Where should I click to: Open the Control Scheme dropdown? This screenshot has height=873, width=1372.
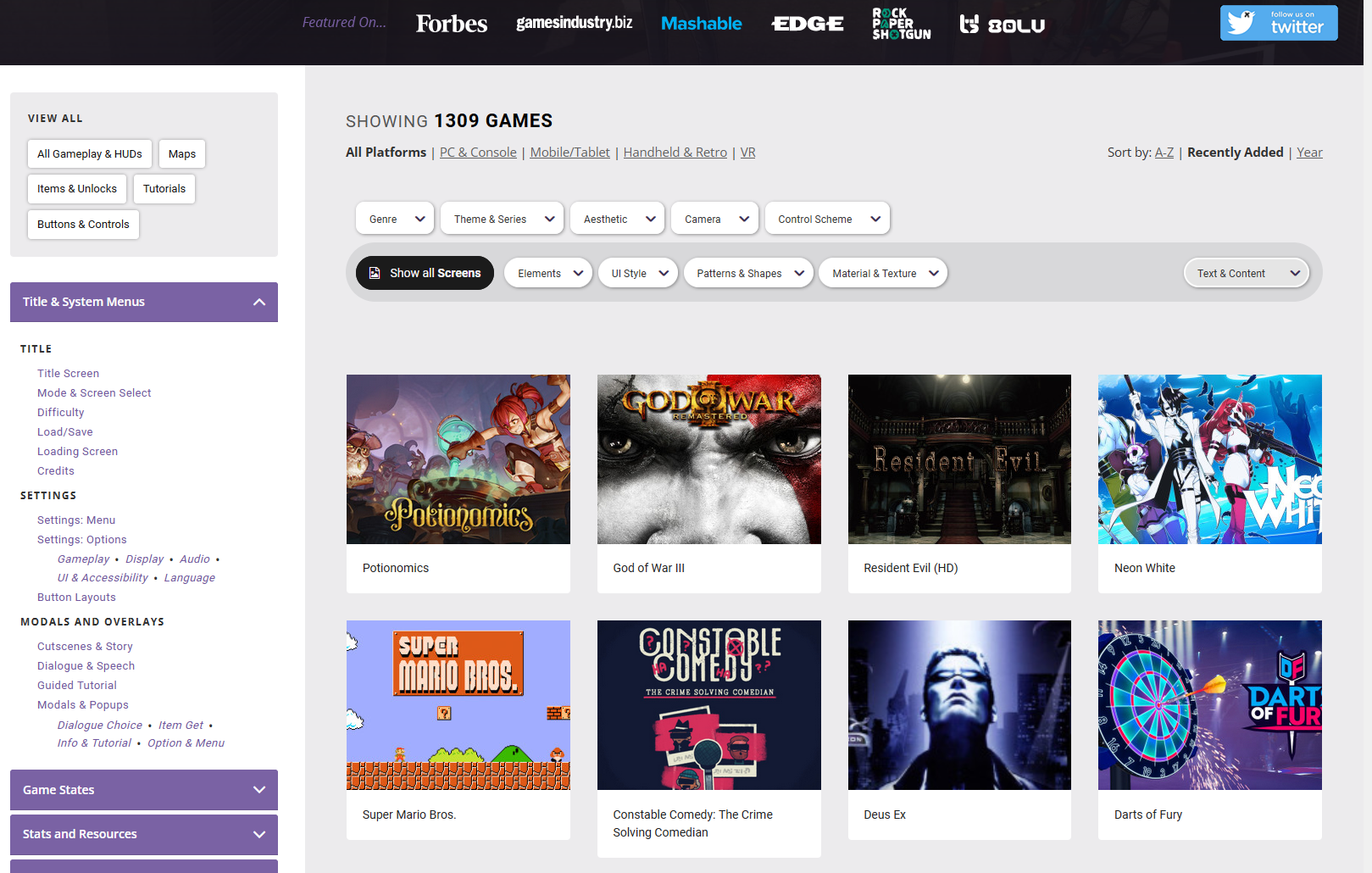[827, 219]
